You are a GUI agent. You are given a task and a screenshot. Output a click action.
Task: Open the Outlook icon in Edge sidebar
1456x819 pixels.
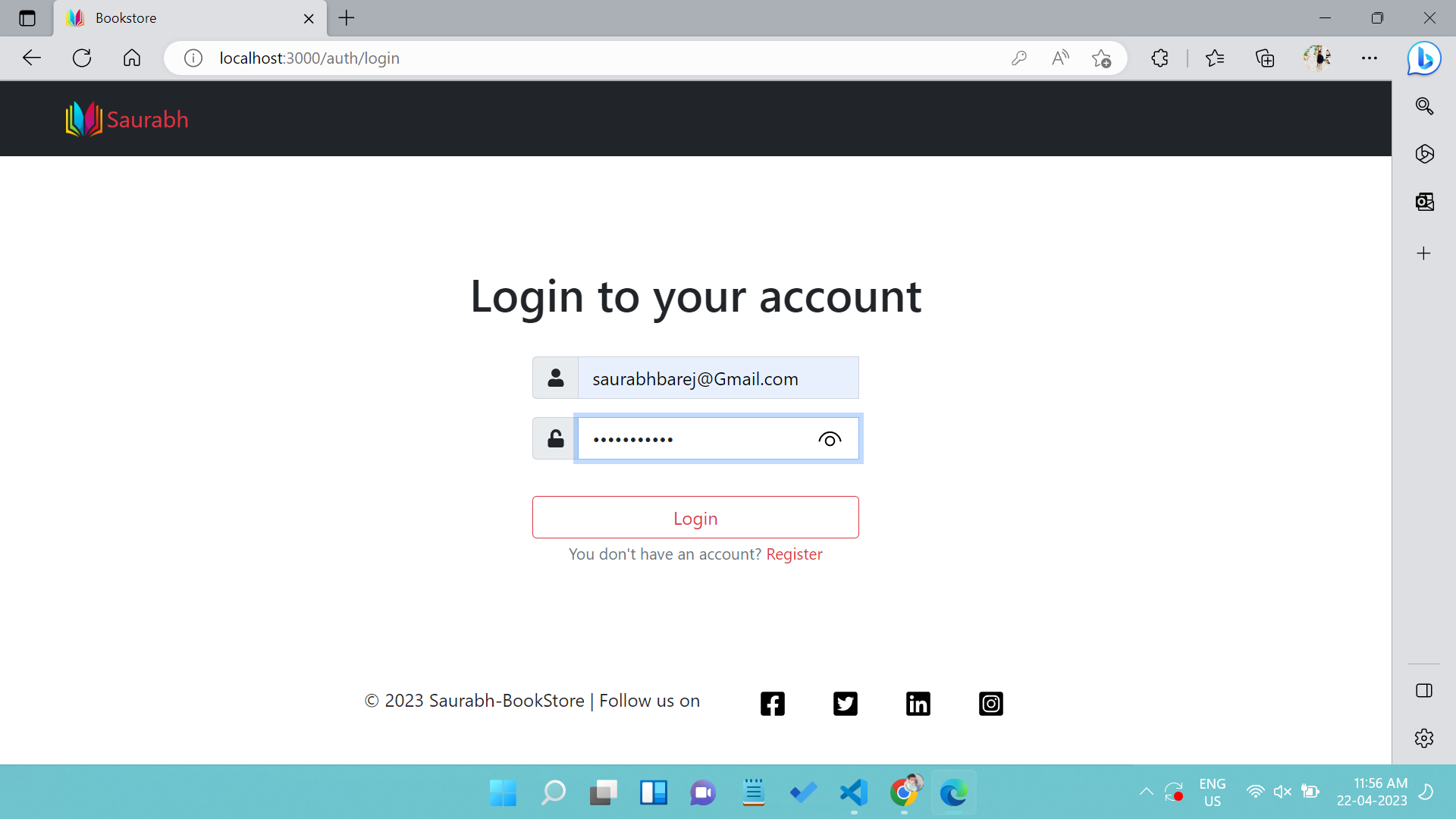pyautogui.click(x=1424, y=202)
